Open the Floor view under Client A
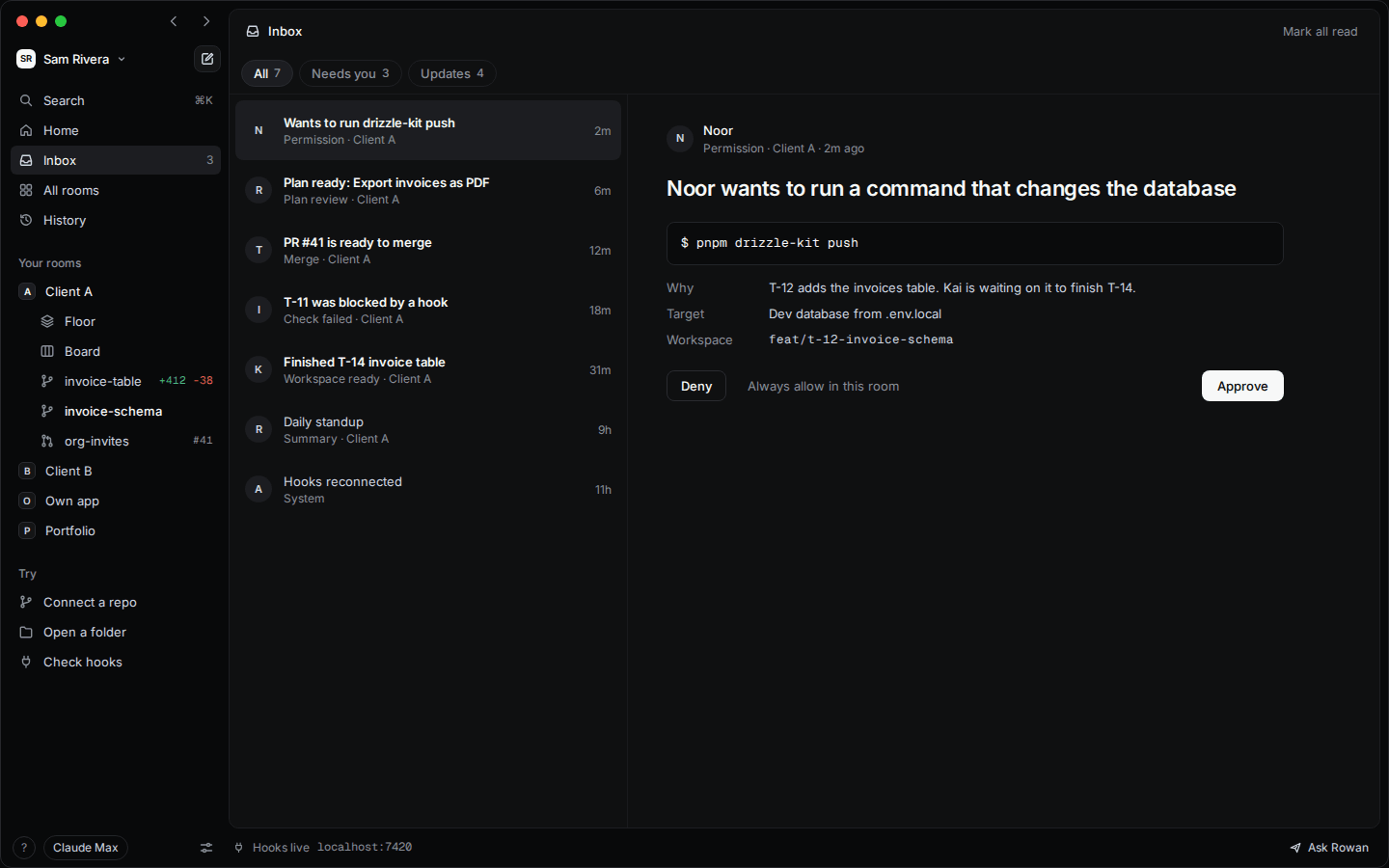Image resolution: width=1389 pixels, height=868 pixels. coord(126,321)
